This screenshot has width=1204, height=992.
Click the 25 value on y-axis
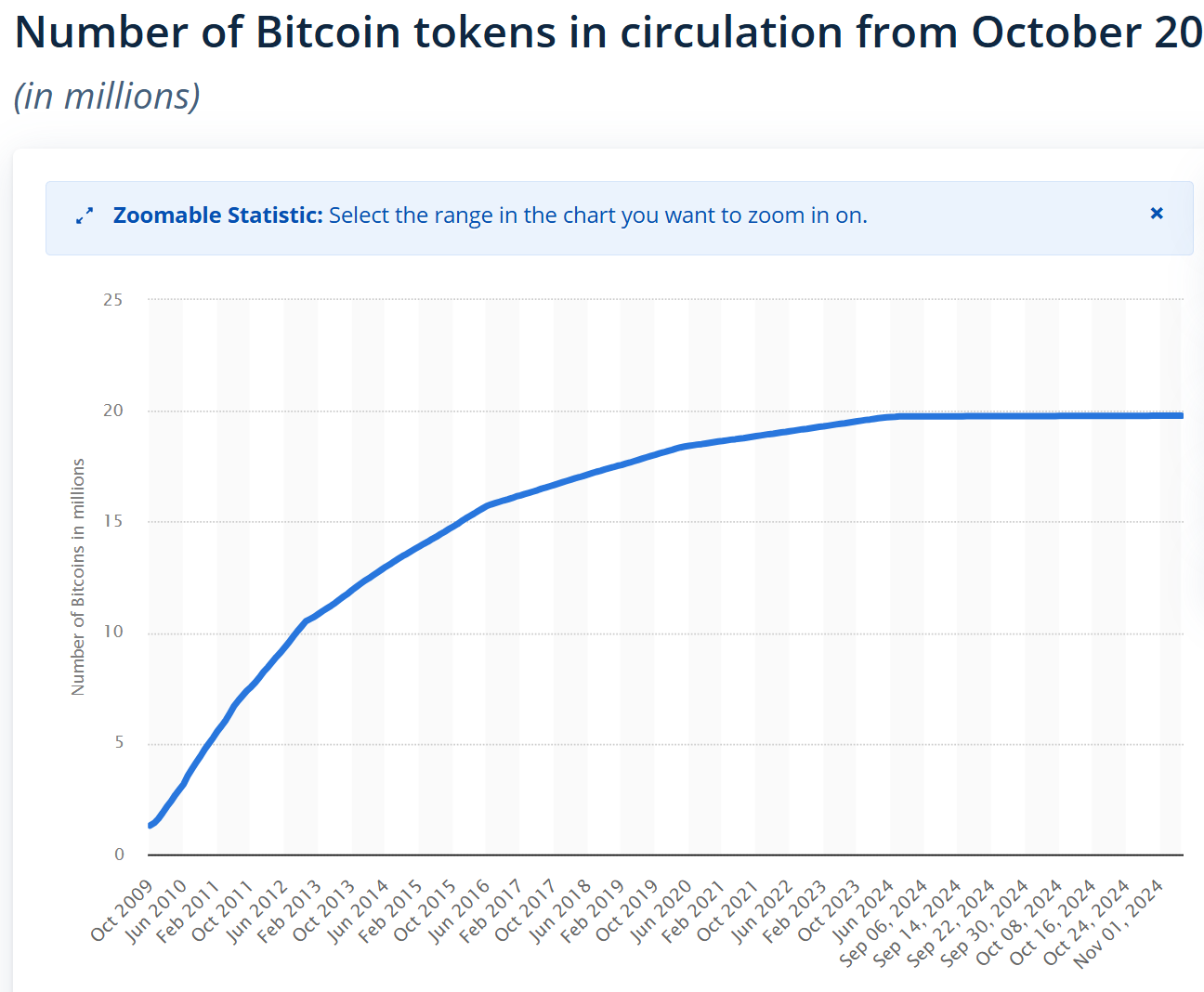coord(112,300)
